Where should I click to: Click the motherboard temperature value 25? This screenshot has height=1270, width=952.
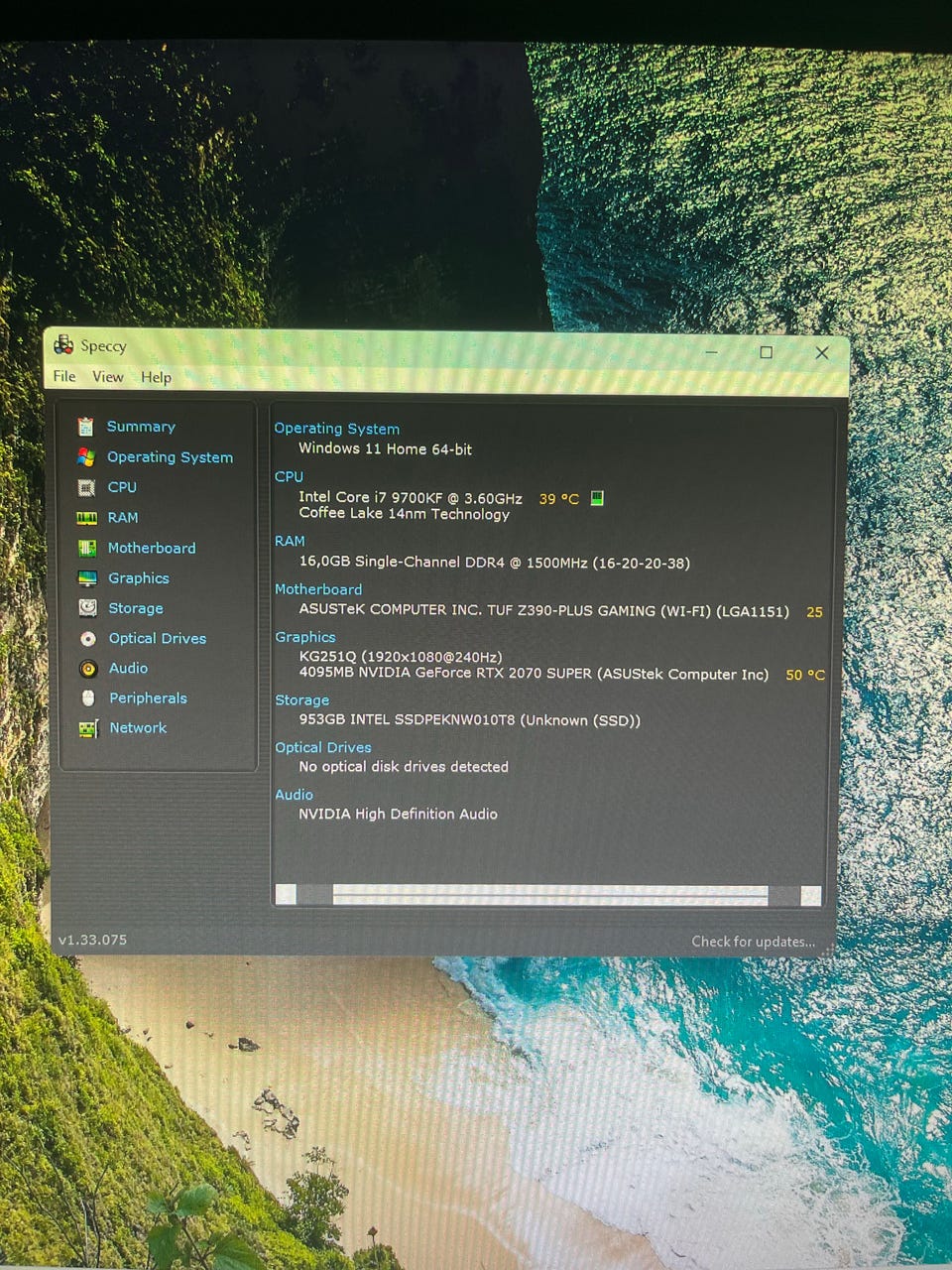[x=814, y=612]
